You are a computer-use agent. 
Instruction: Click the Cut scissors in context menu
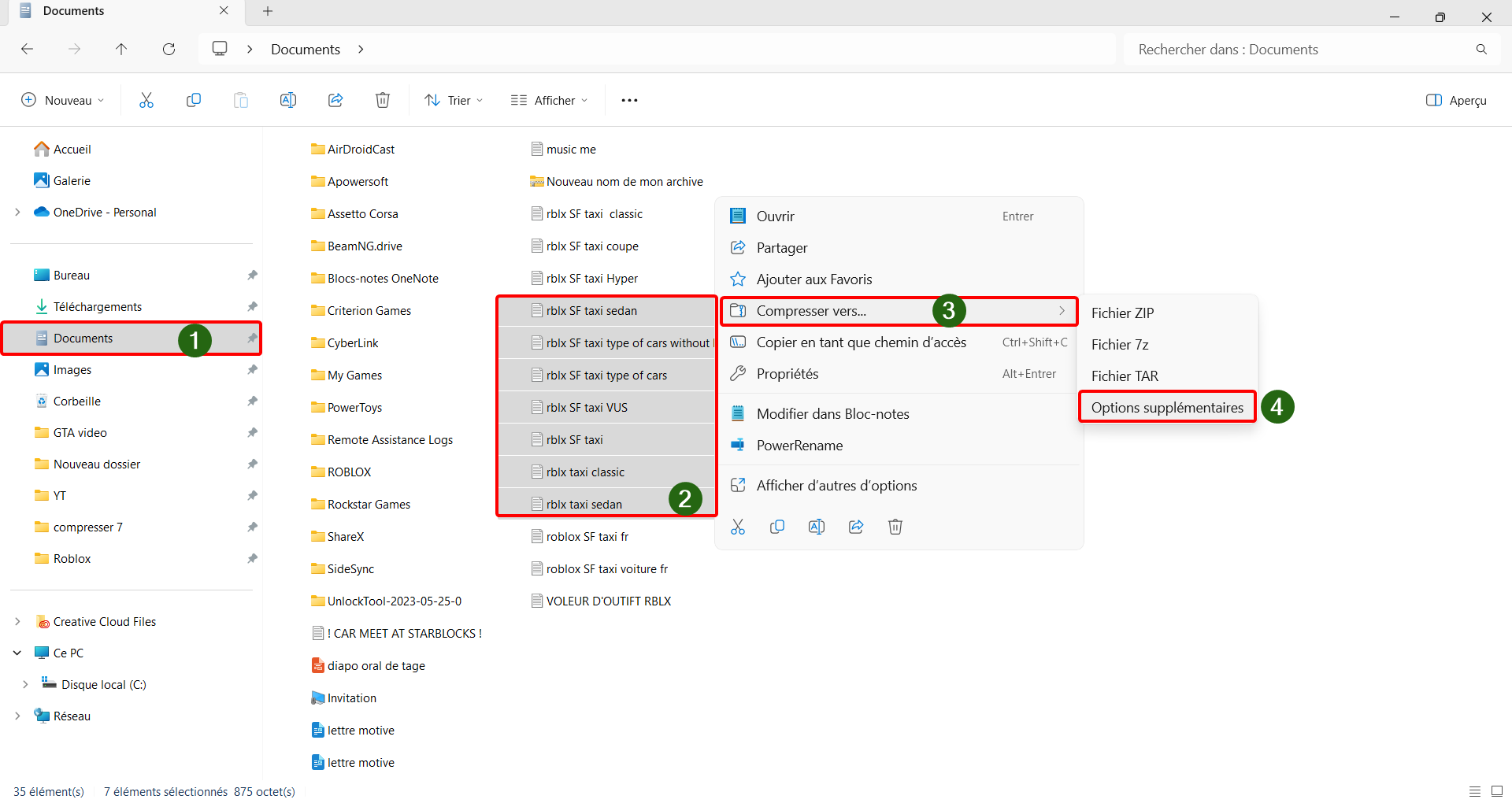click(x=738, y=527)
